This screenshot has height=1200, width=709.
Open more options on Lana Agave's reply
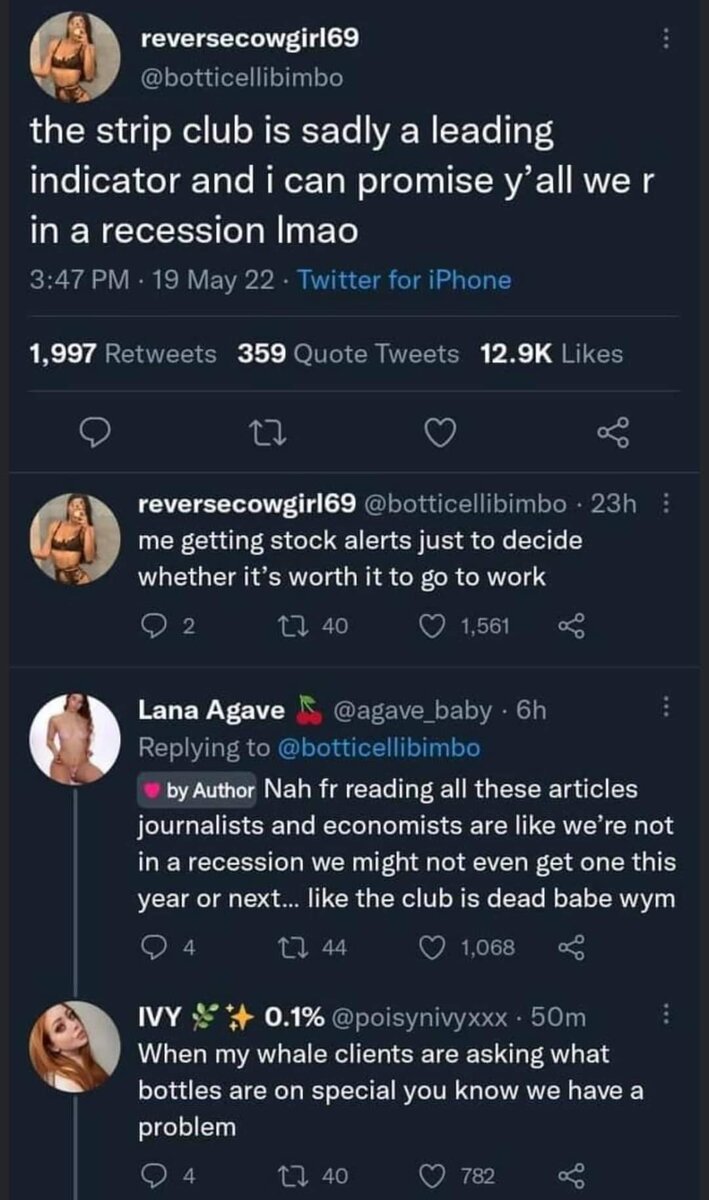click(667, 710)
